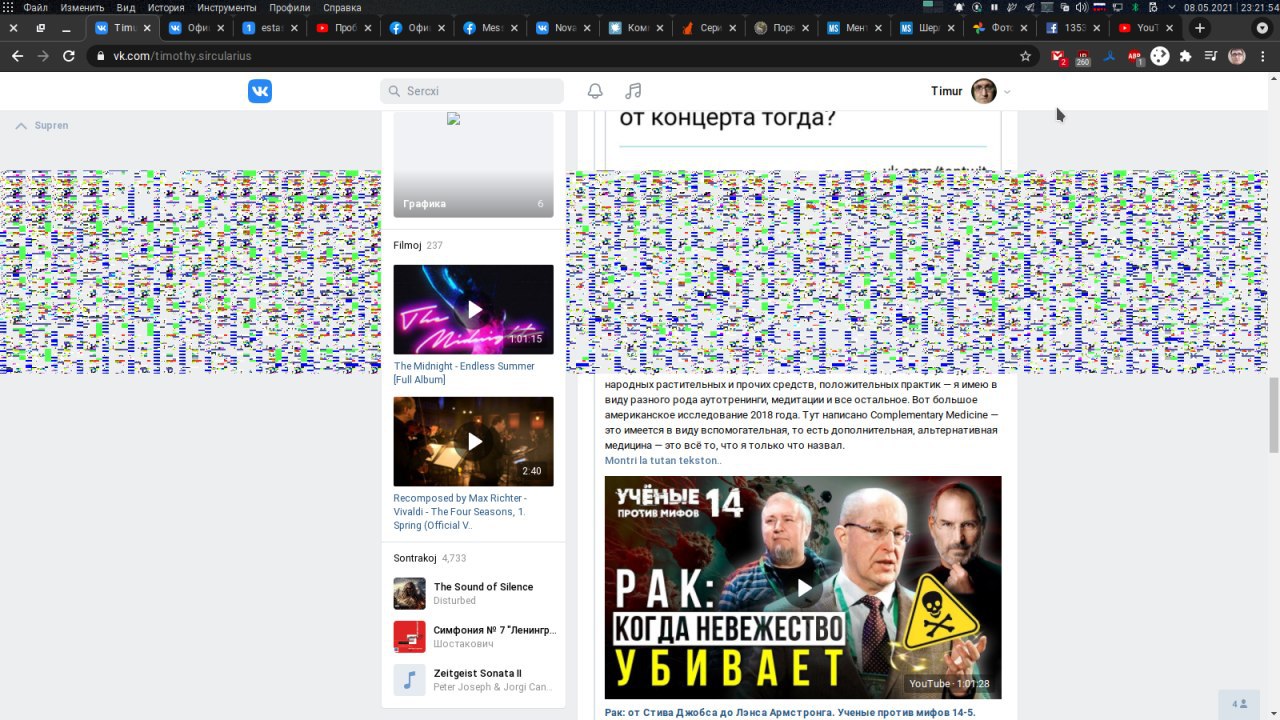Open the Изменить menu
The height and width of the screenshot is (720, 1280).
pyautogui.click(x=82, y=7)
